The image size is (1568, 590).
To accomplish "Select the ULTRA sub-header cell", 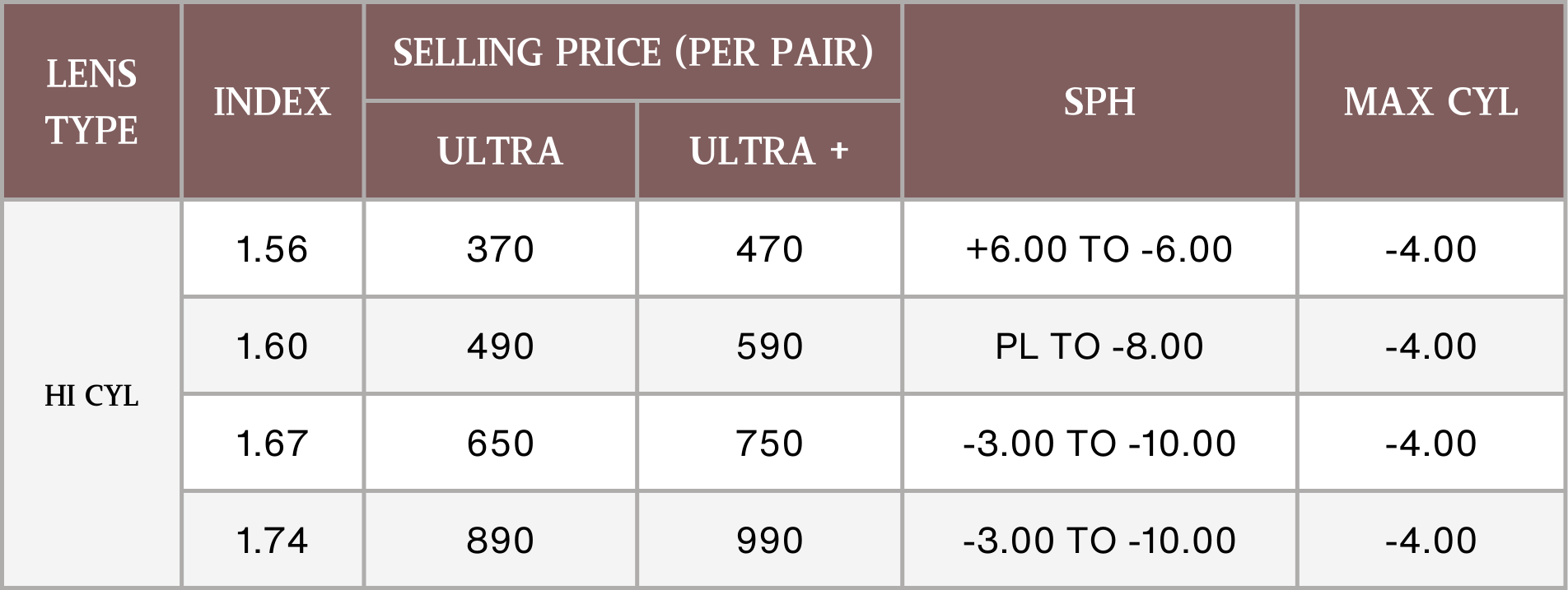I will [x=500, y=151].
